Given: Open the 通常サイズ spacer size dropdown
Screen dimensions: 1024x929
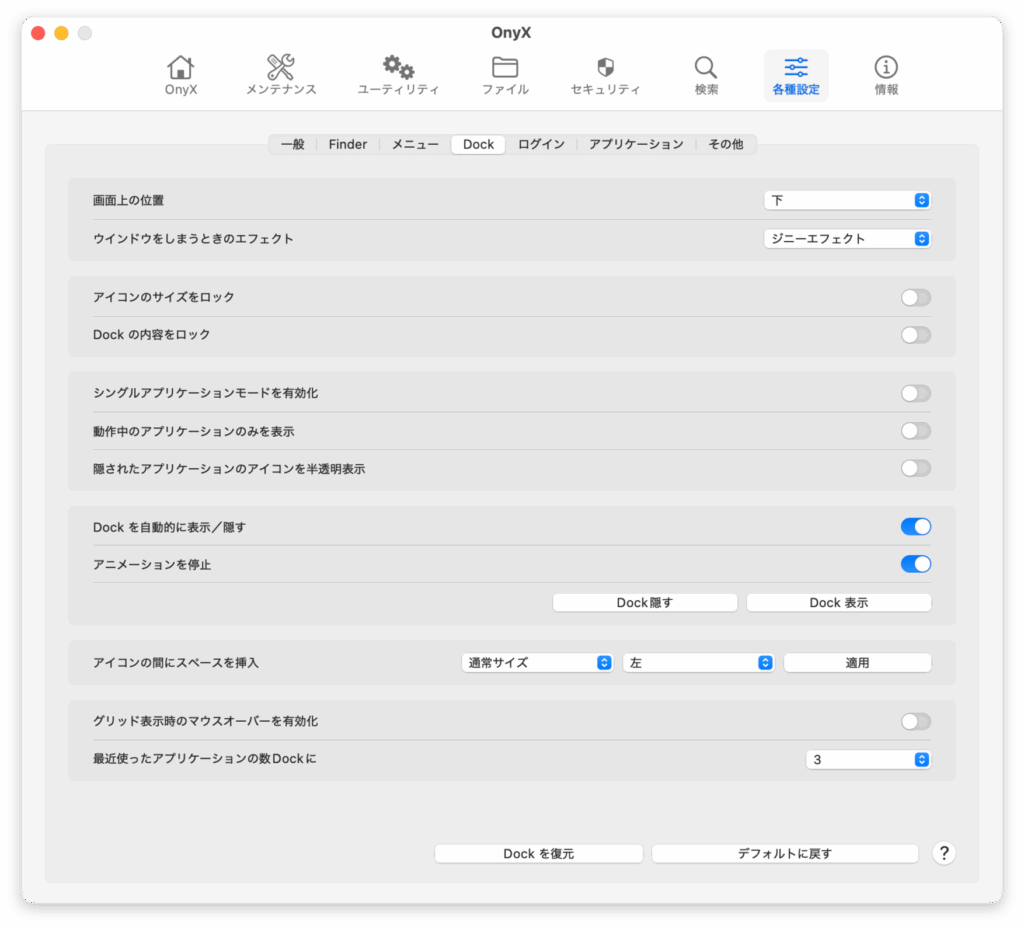Looking at the screenshot, I should pyautogui.click(x=537, y=662).
